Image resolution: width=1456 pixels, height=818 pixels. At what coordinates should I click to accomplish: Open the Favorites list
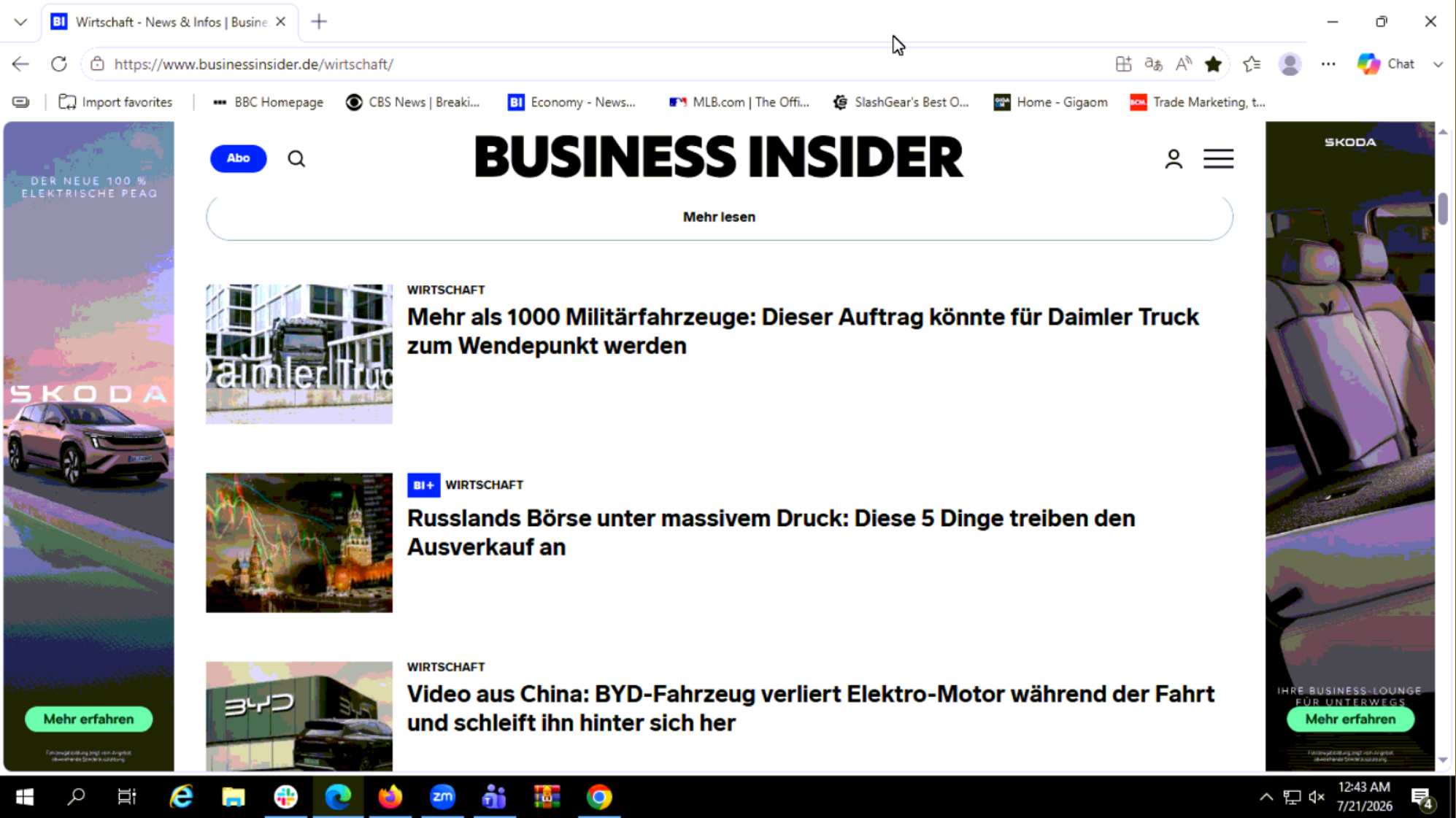pos(1252,64)
